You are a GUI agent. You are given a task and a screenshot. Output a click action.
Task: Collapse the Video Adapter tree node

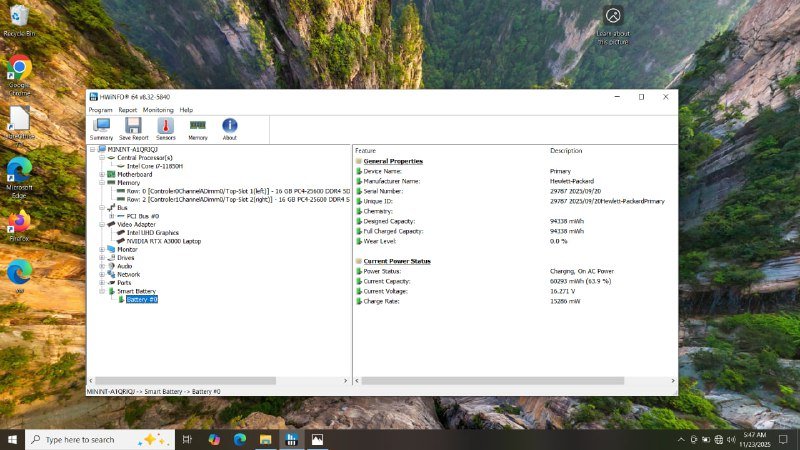click(102, 224)
